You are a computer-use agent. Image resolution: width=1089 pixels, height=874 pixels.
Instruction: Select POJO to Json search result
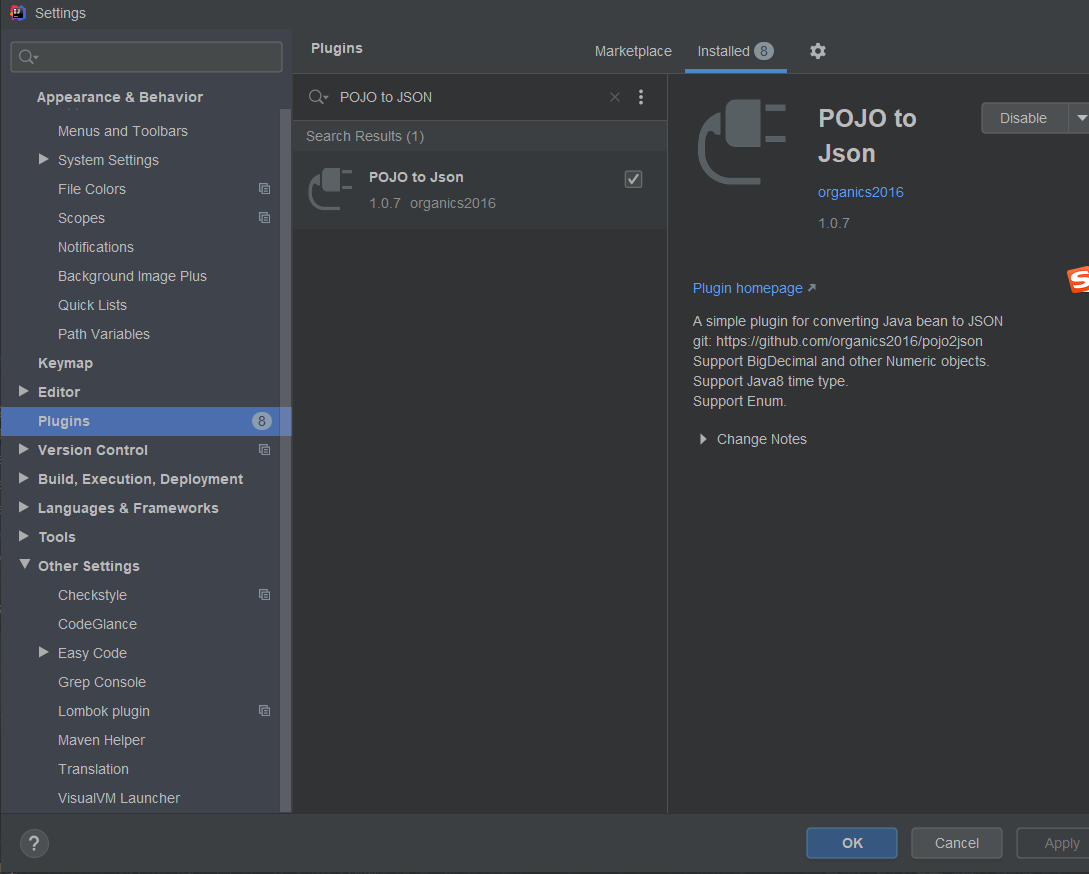479,190
